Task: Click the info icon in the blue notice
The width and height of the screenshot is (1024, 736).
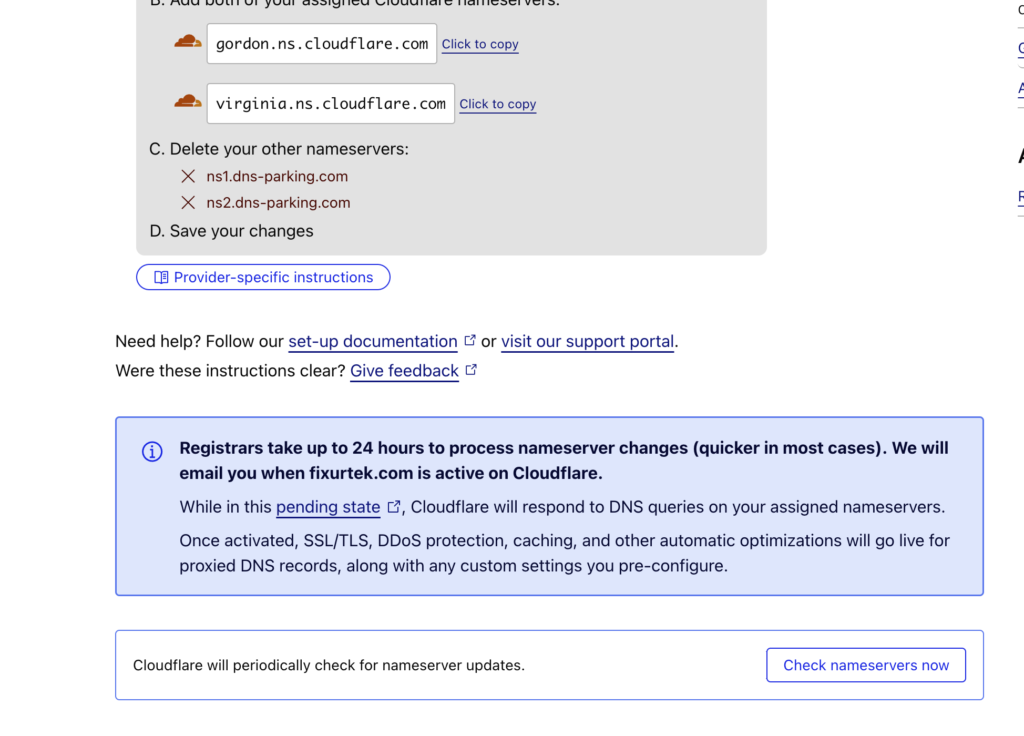Action: pyautogui.click(x=152, y=452)
